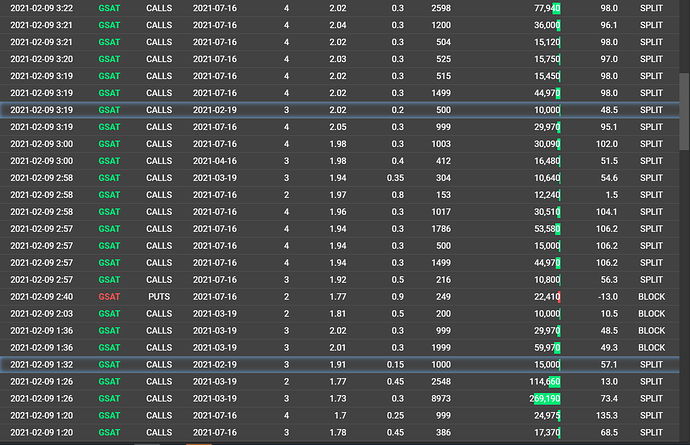This screenshot has width=690, height=445.
Task: Select the premium value 30,090
Action: [547, 144]
